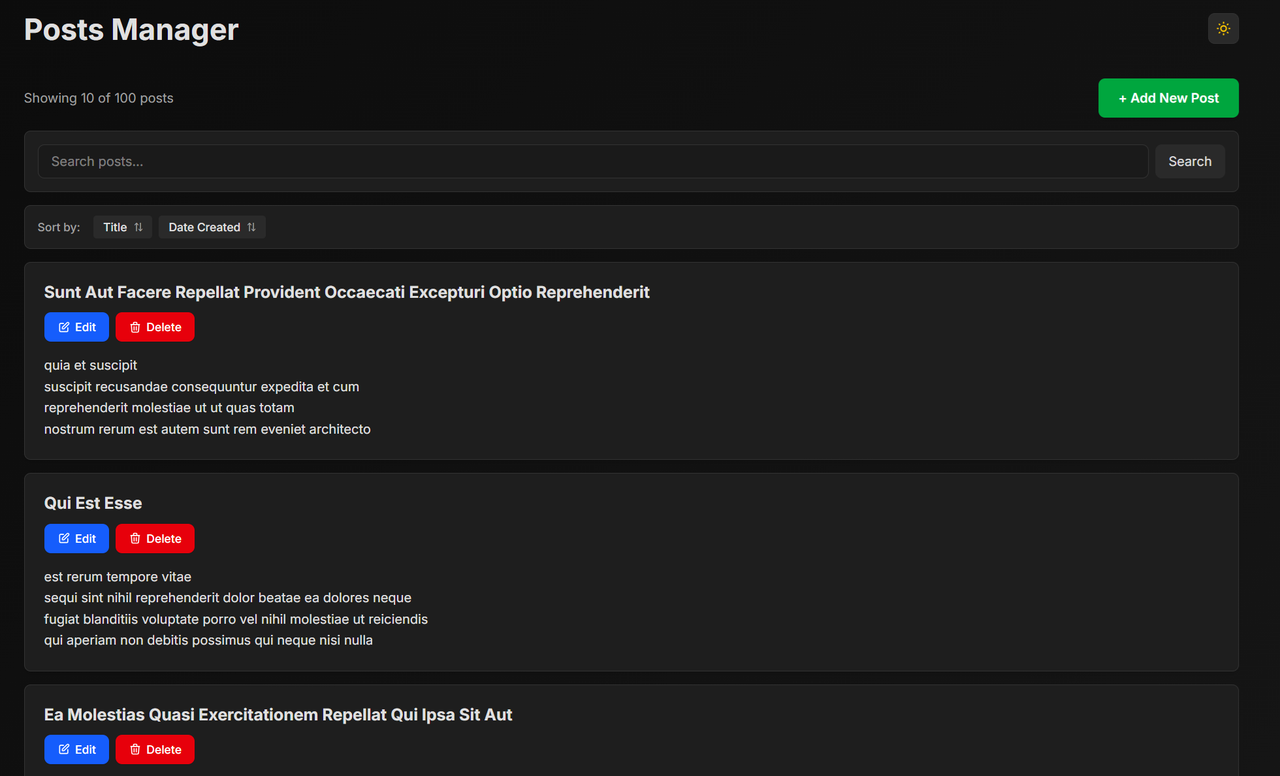Click the pencil icon on the first post's Edit button
Image resolution: width=1280 pixels, height=776 pixels.
tap(63, 327)
